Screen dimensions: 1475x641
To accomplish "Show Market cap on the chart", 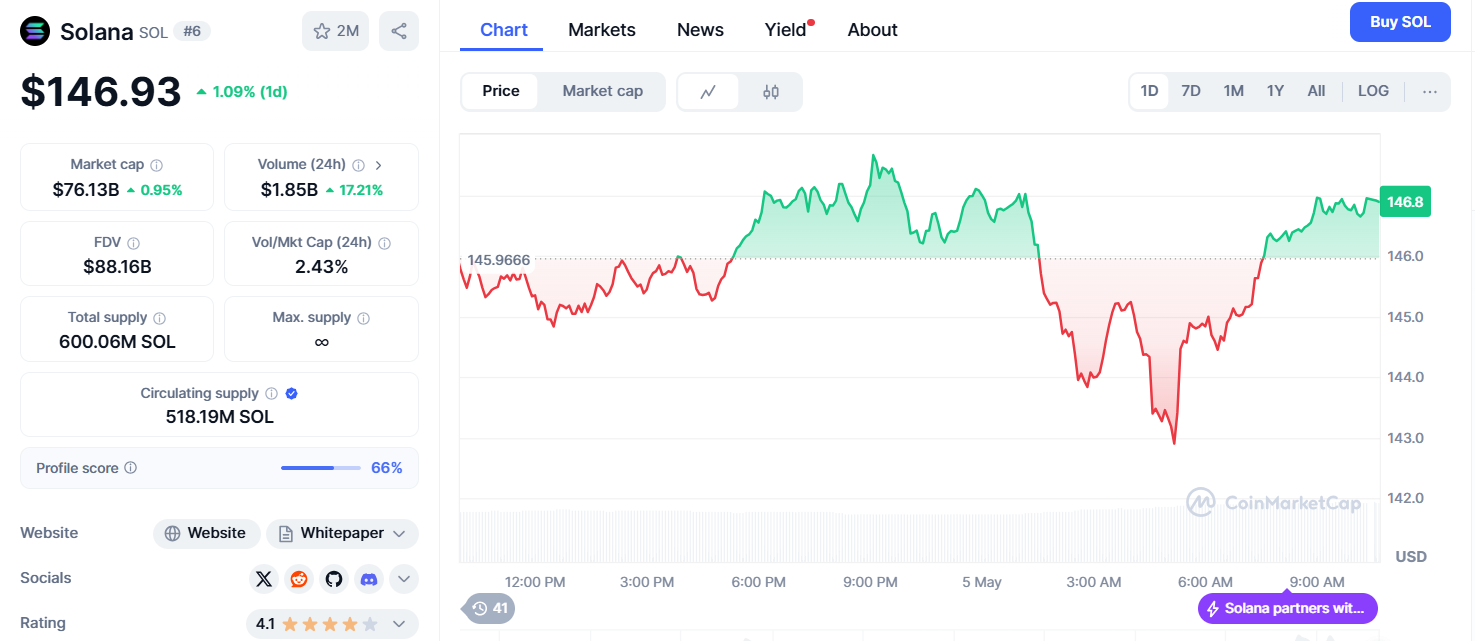I will point(602,92).
